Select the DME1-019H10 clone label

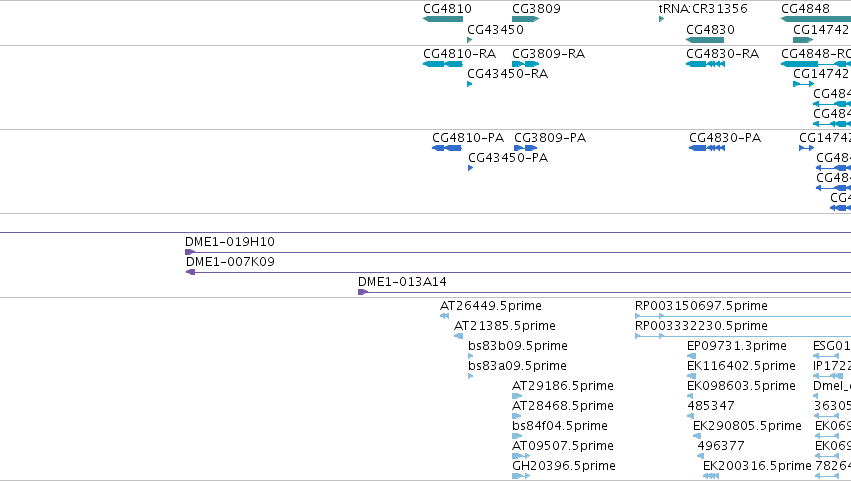230,242
